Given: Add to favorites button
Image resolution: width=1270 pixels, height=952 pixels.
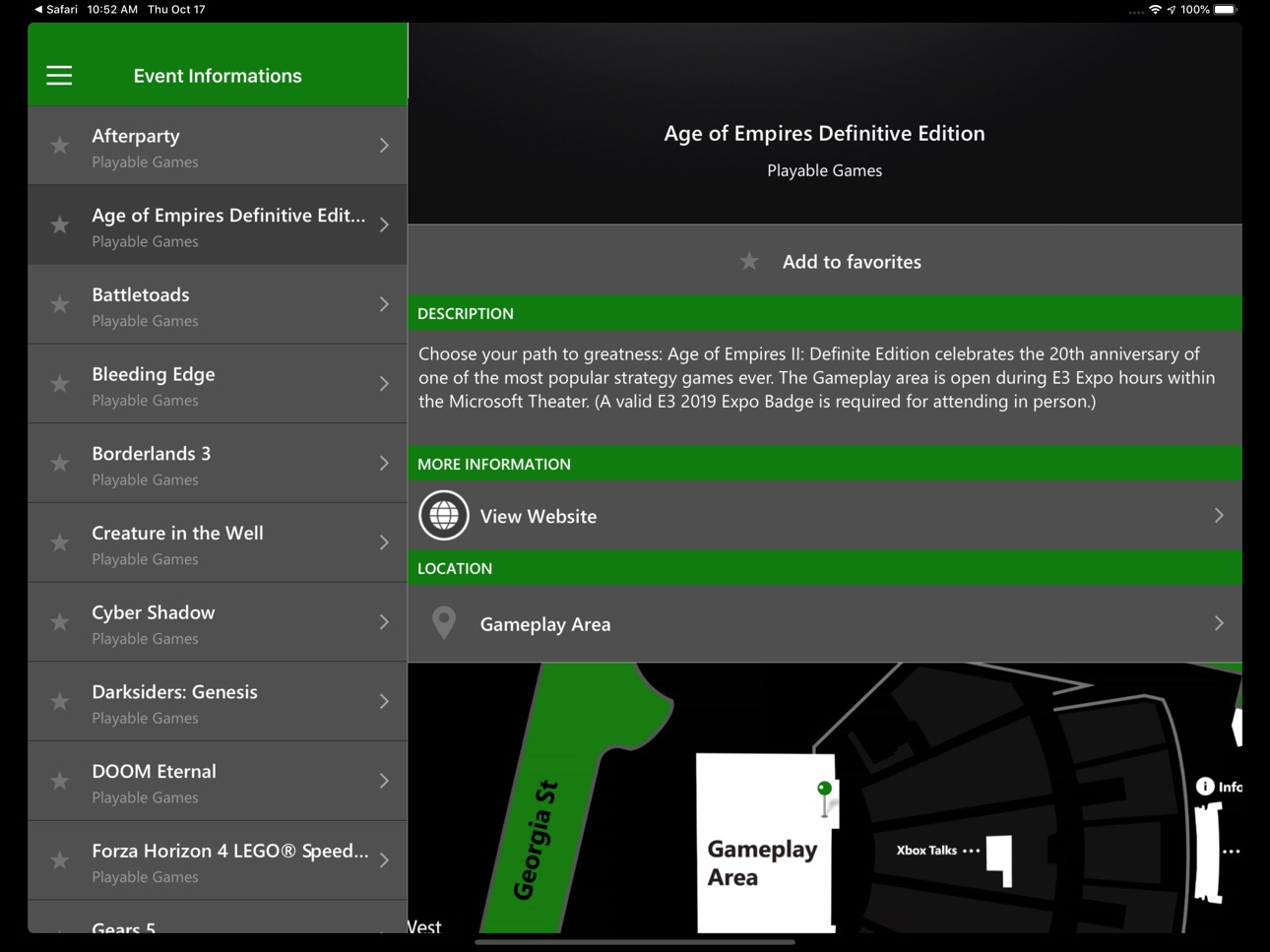Looking at the screenshot, I should tap(825, 262).
